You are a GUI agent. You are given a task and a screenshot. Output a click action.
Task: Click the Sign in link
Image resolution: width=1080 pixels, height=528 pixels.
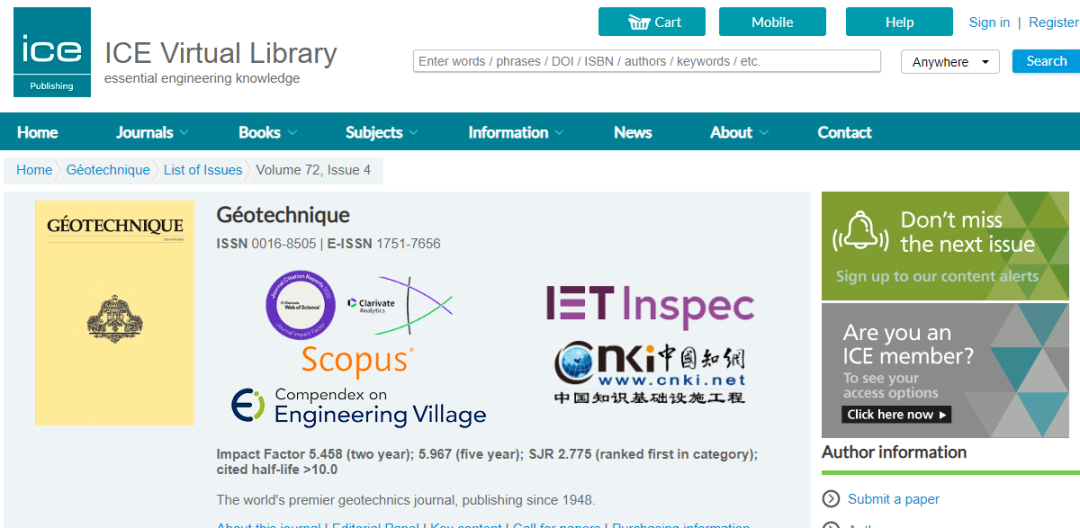pyautogui.click(x=989, y=22)
